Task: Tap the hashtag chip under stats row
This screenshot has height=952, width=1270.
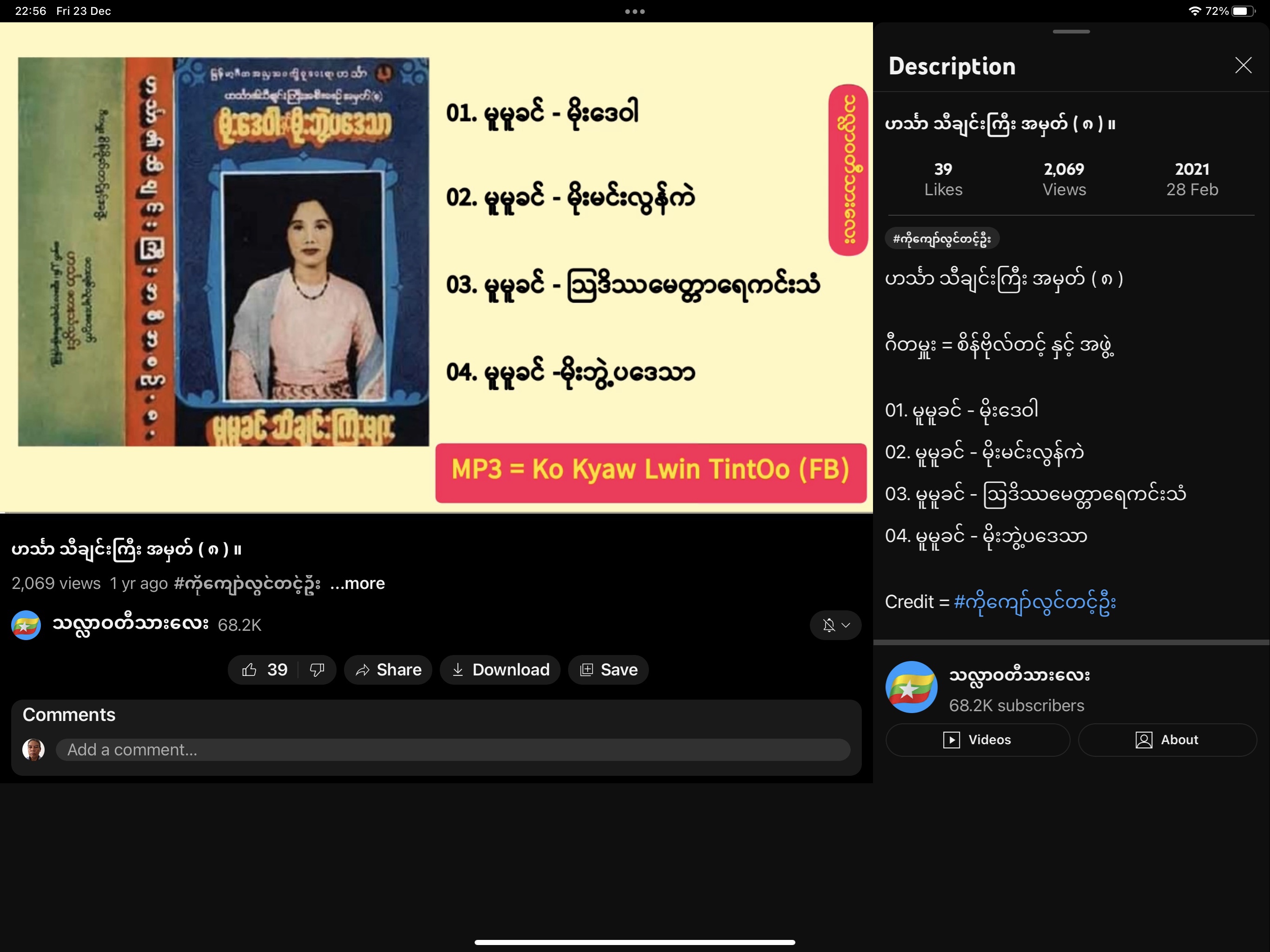Action: 942,238
